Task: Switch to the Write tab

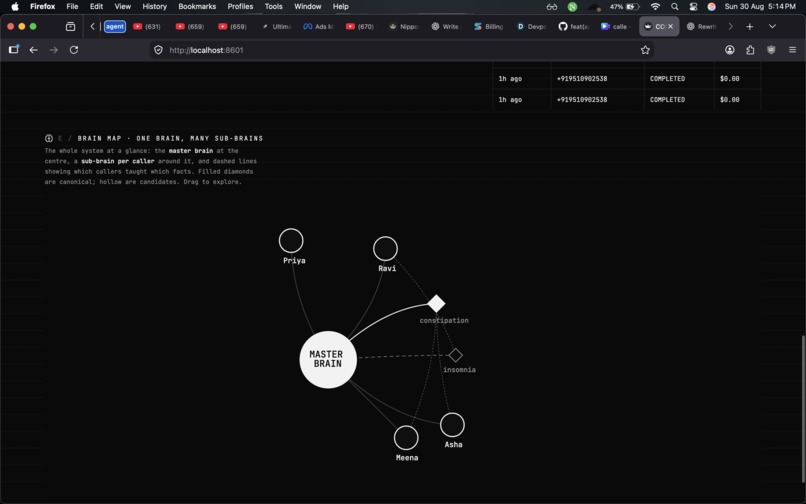Action: point(446,26)
